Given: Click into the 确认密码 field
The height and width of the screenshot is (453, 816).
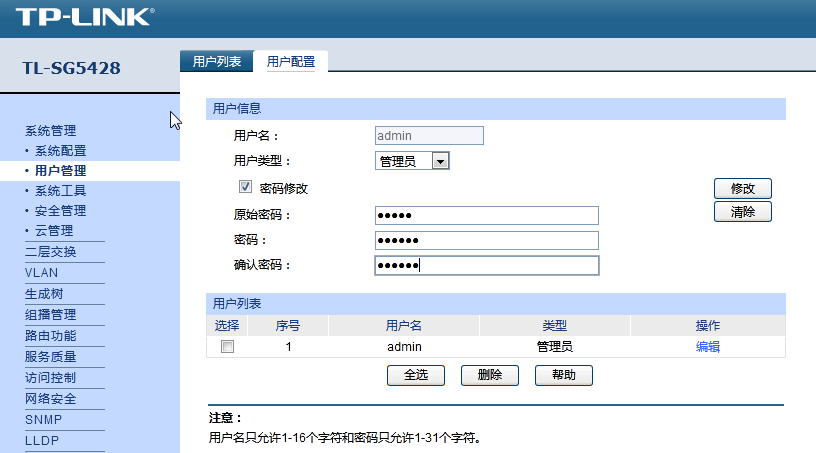Looking at the screenshot, I should (x=487, y=266).
